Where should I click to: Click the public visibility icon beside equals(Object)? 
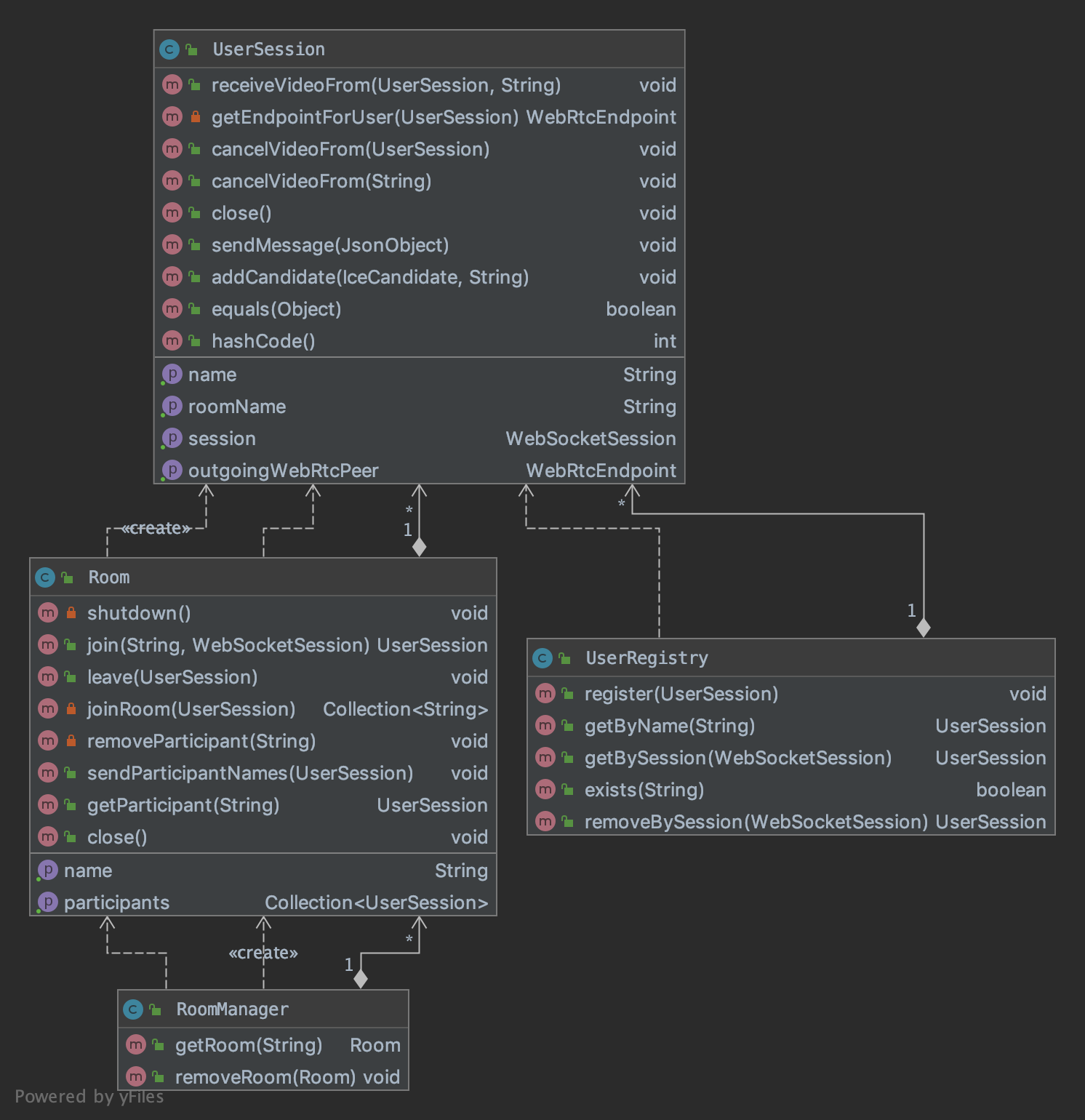[x=194, y=309]
